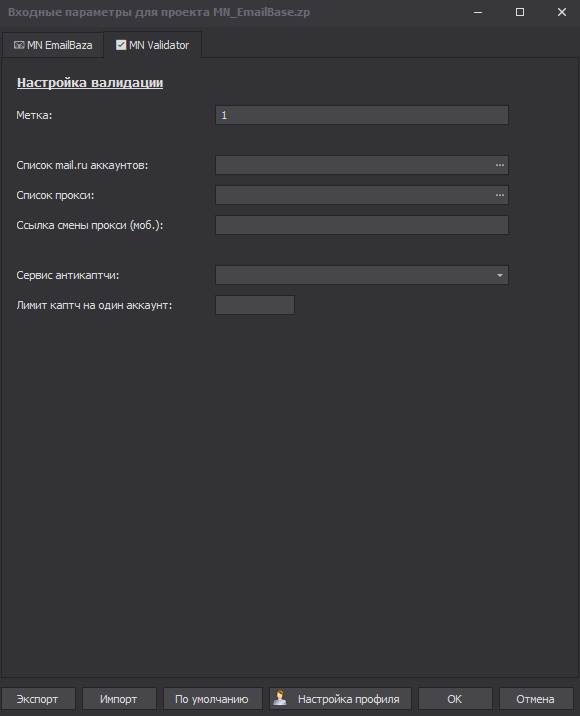The width and height of the screenshot is (580, 716).
Task: Click the profile person icon
Action: (280, 698)
